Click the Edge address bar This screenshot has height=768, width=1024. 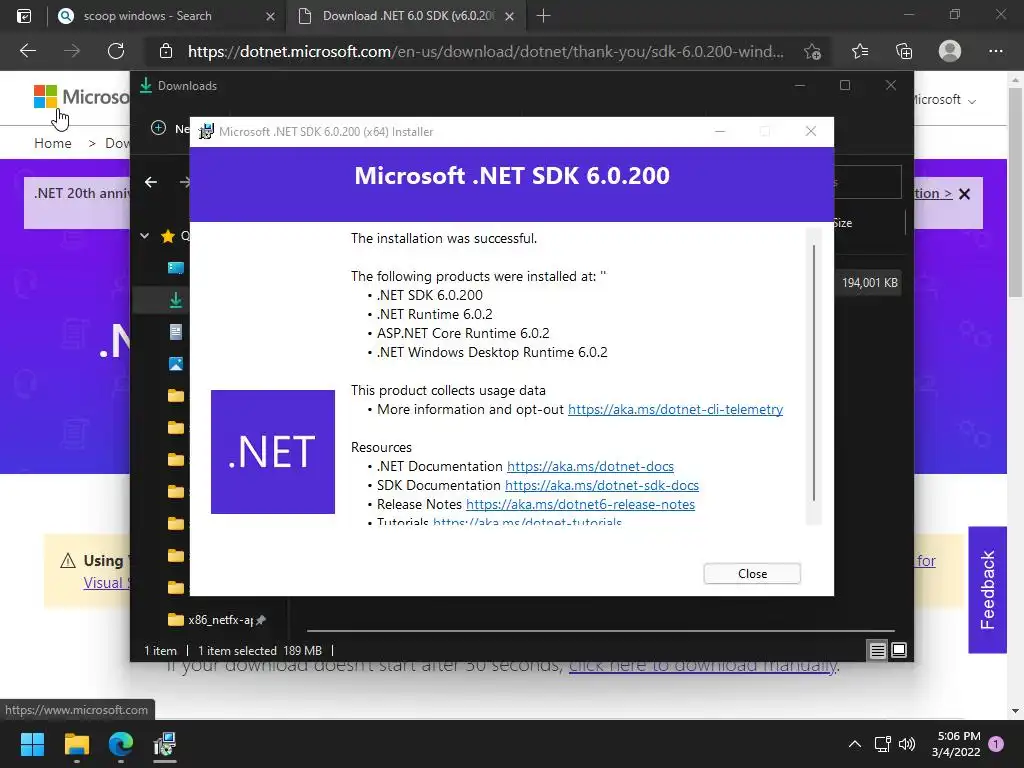(485, 52)
